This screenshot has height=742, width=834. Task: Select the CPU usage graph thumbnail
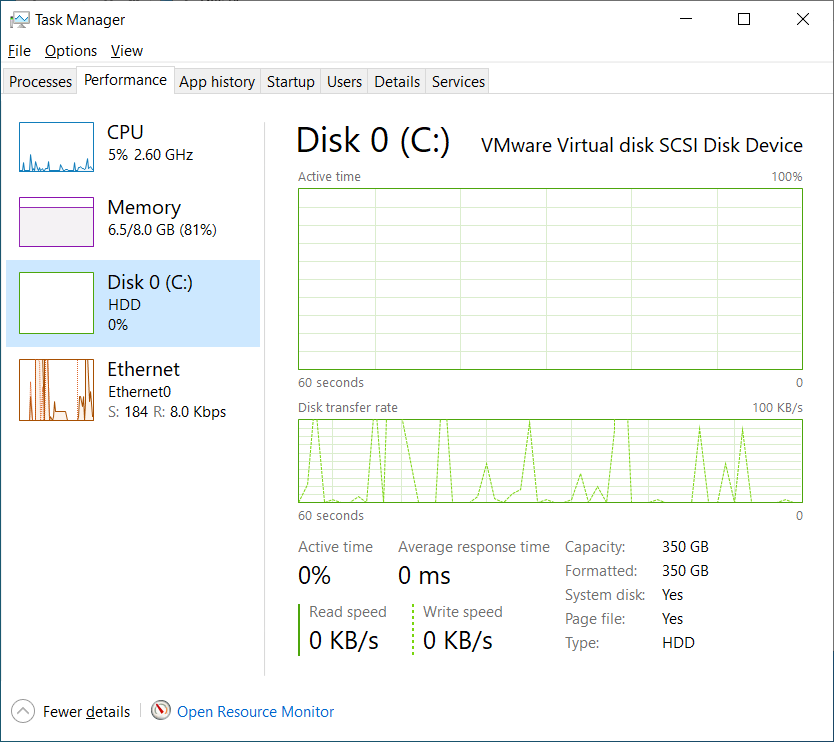pos(56,147)
